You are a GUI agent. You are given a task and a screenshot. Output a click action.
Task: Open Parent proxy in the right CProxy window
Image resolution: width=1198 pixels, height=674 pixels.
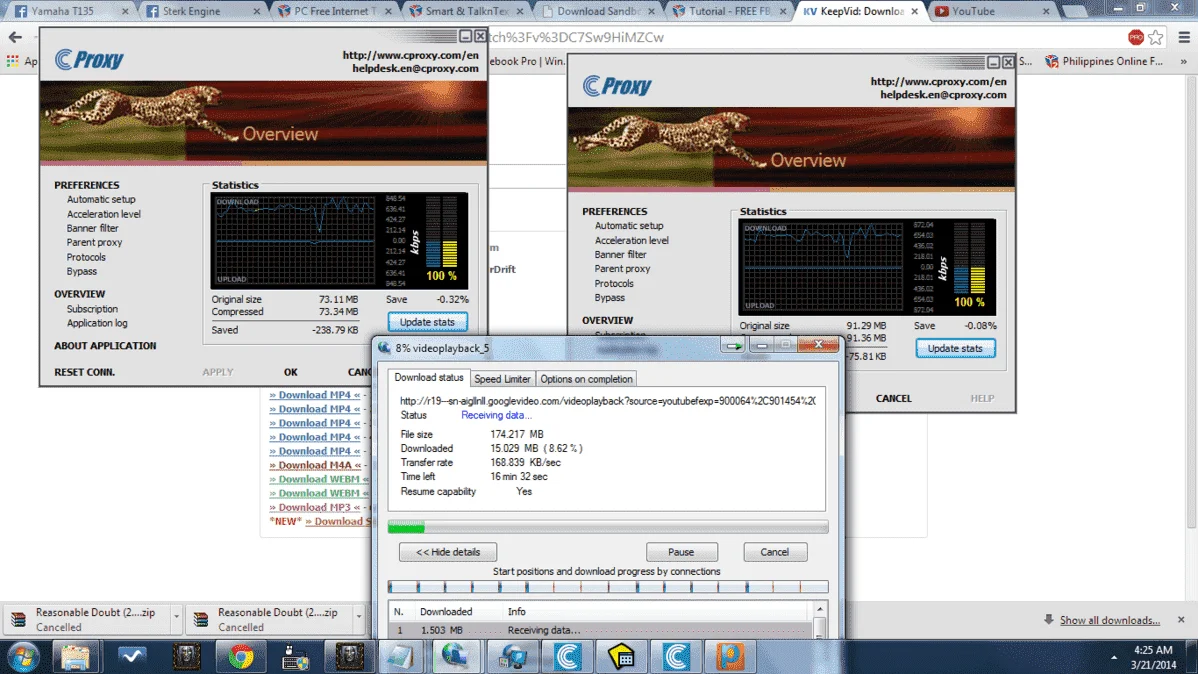[x=622, y=269]
